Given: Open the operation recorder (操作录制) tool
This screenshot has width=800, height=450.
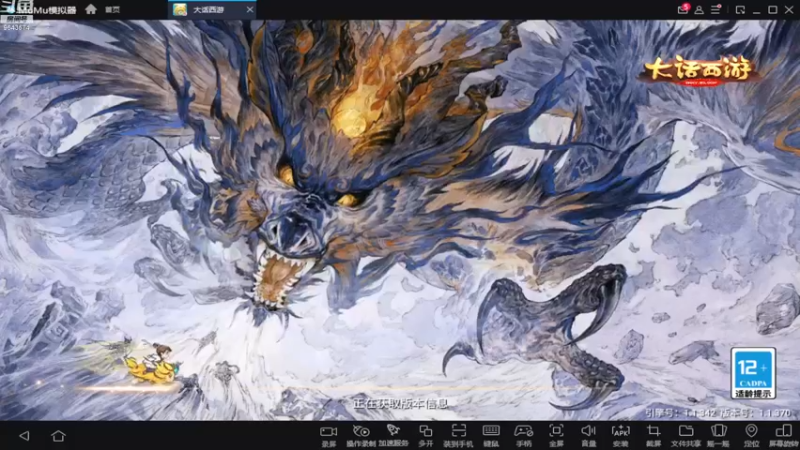Looking at the screenshot, I should pyautogui.click(x=361, y=436).
